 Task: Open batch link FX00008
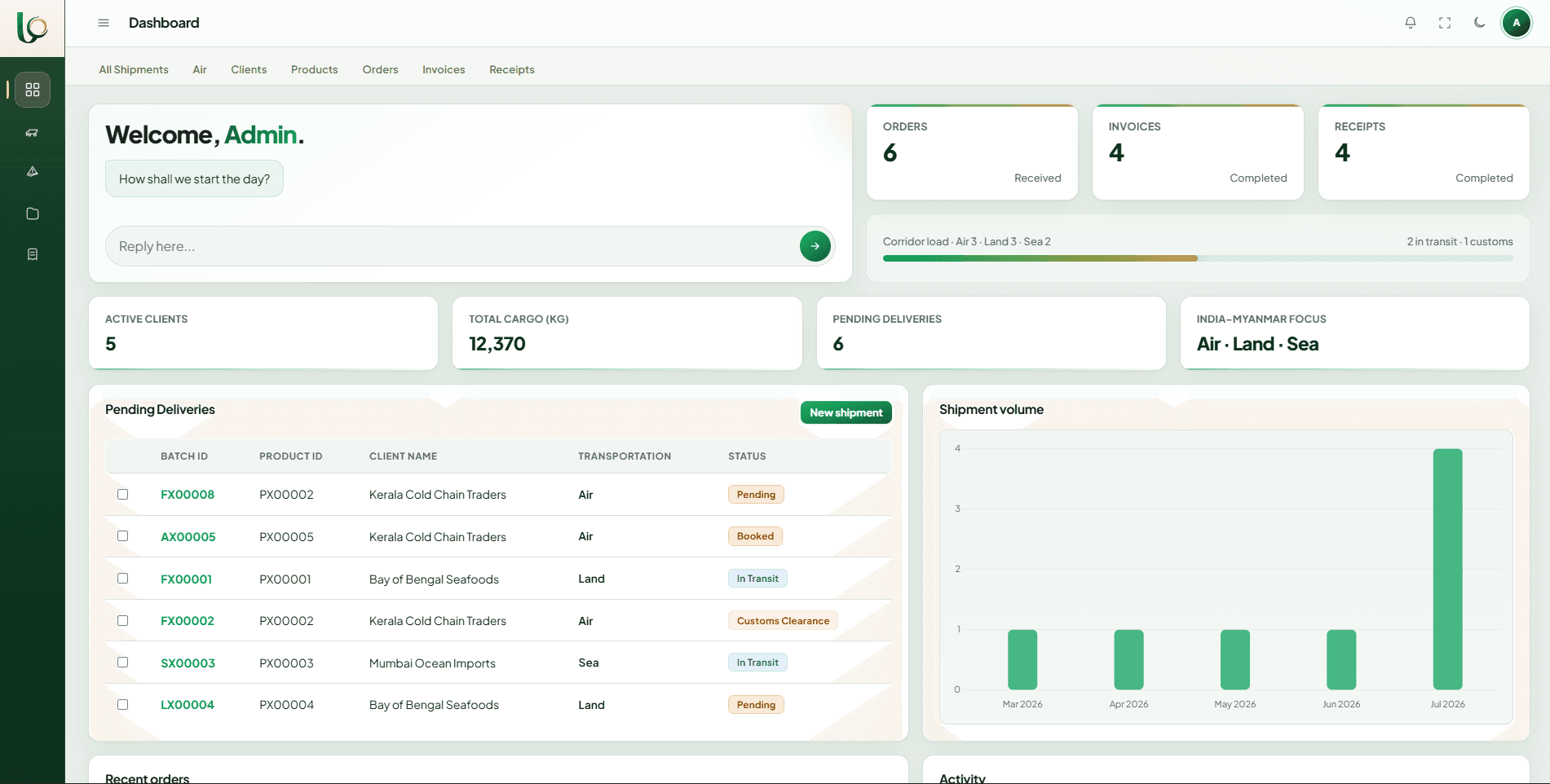(188, 495)
